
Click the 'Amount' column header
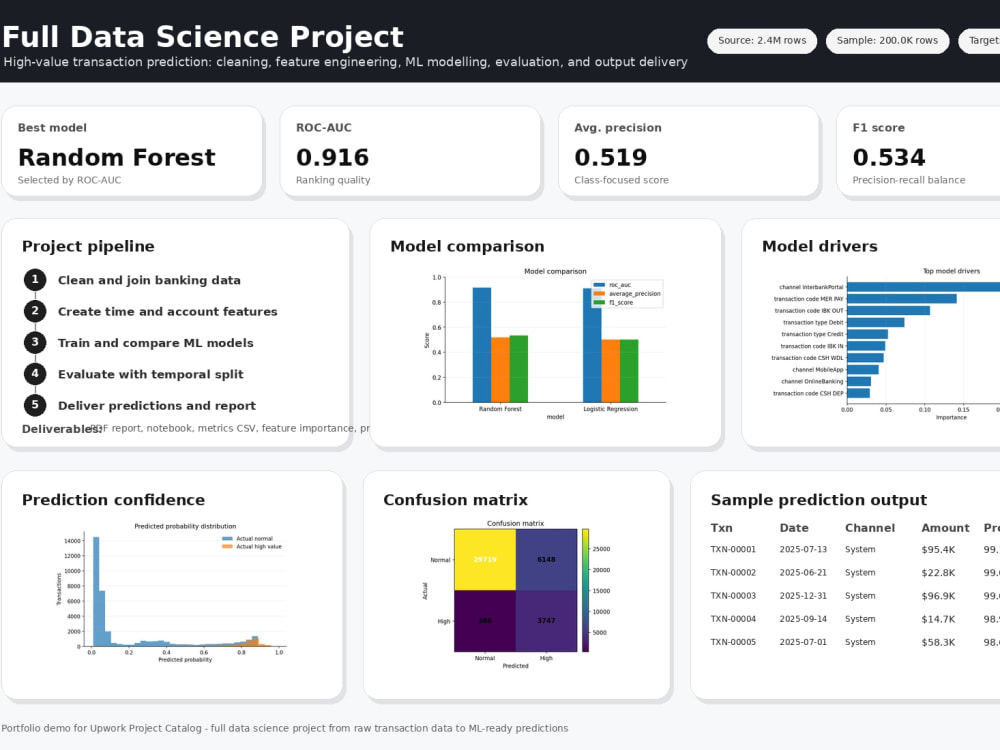point(945,527)
